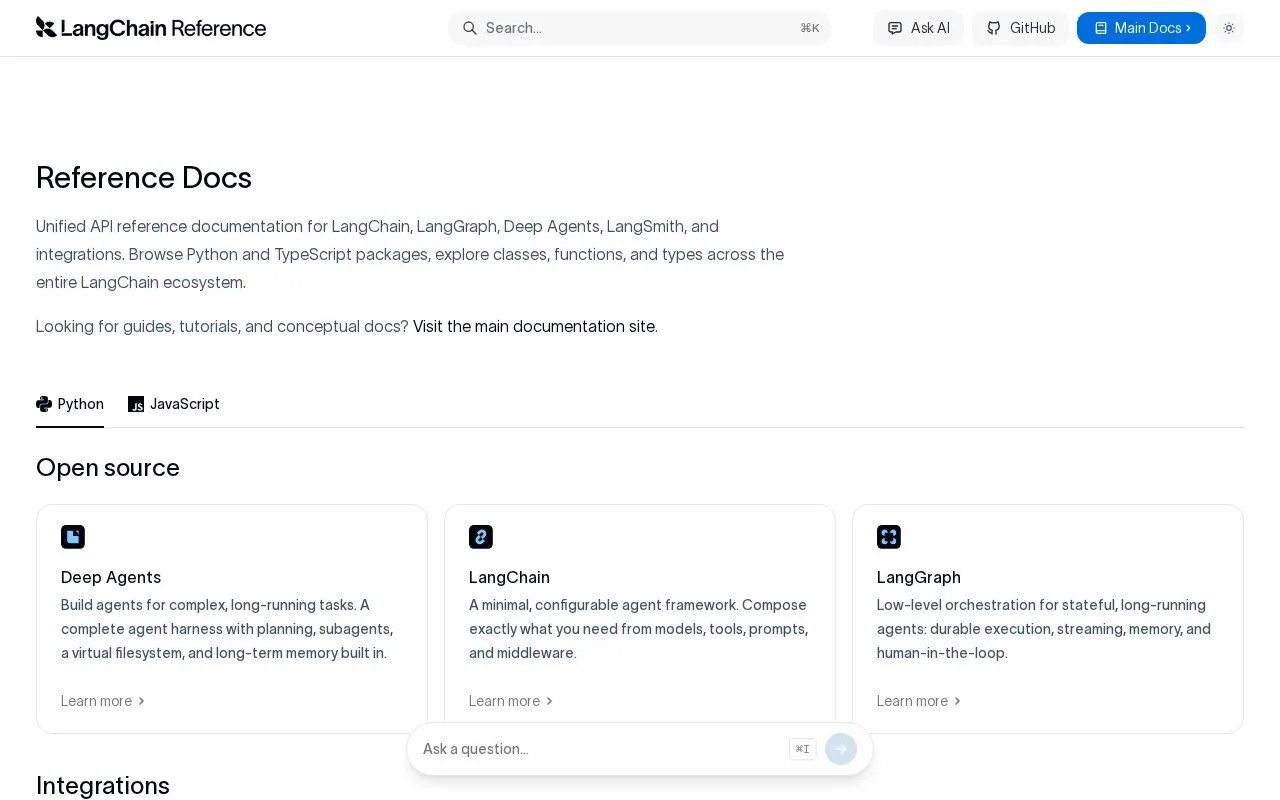1280x800 pixels.
Task: Visit the main documentation site link
Action: (535, 326)
